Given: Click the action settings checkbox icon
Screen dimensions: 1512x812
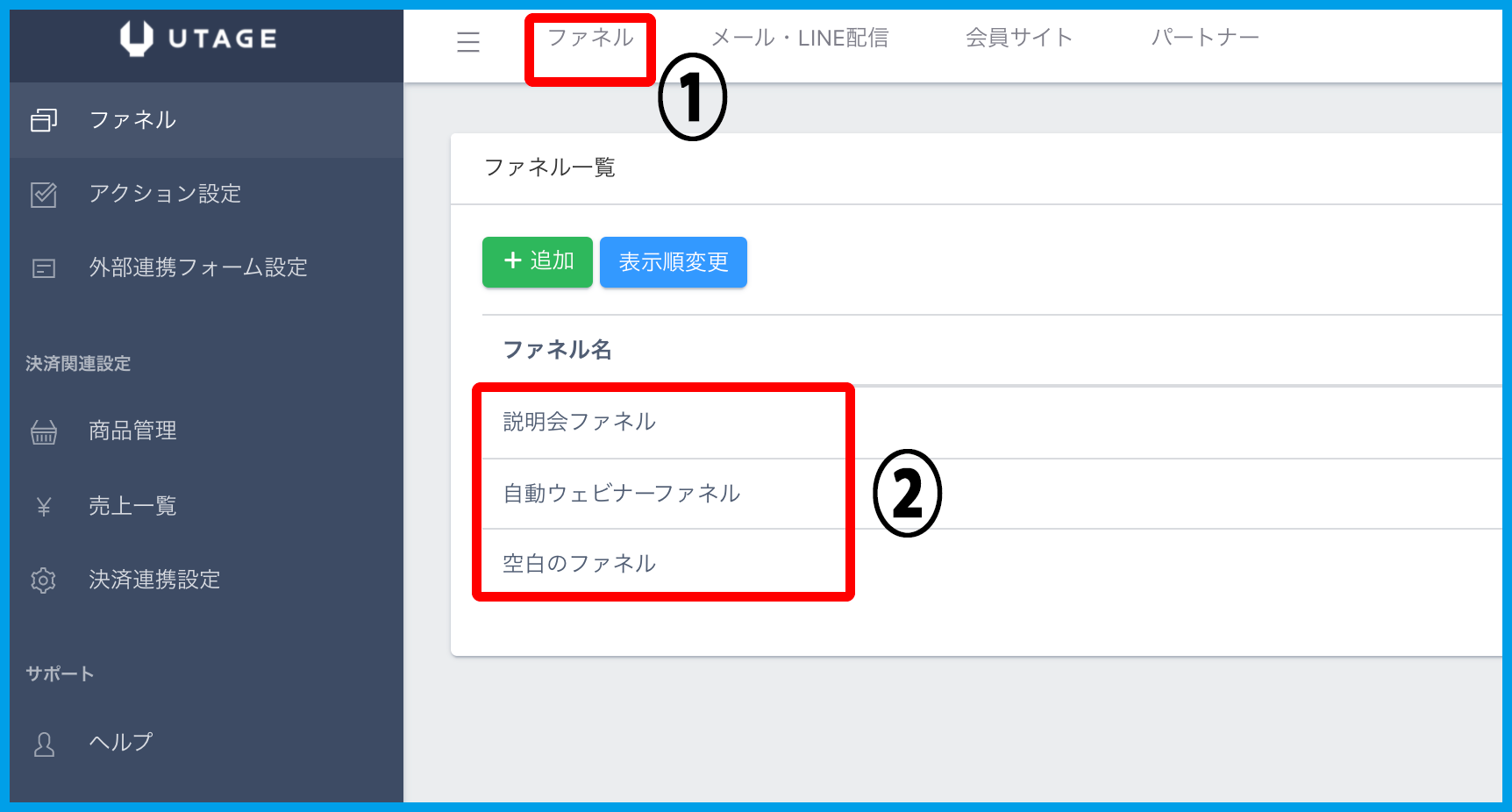Looking at the screenshot, I should [44, 194].
